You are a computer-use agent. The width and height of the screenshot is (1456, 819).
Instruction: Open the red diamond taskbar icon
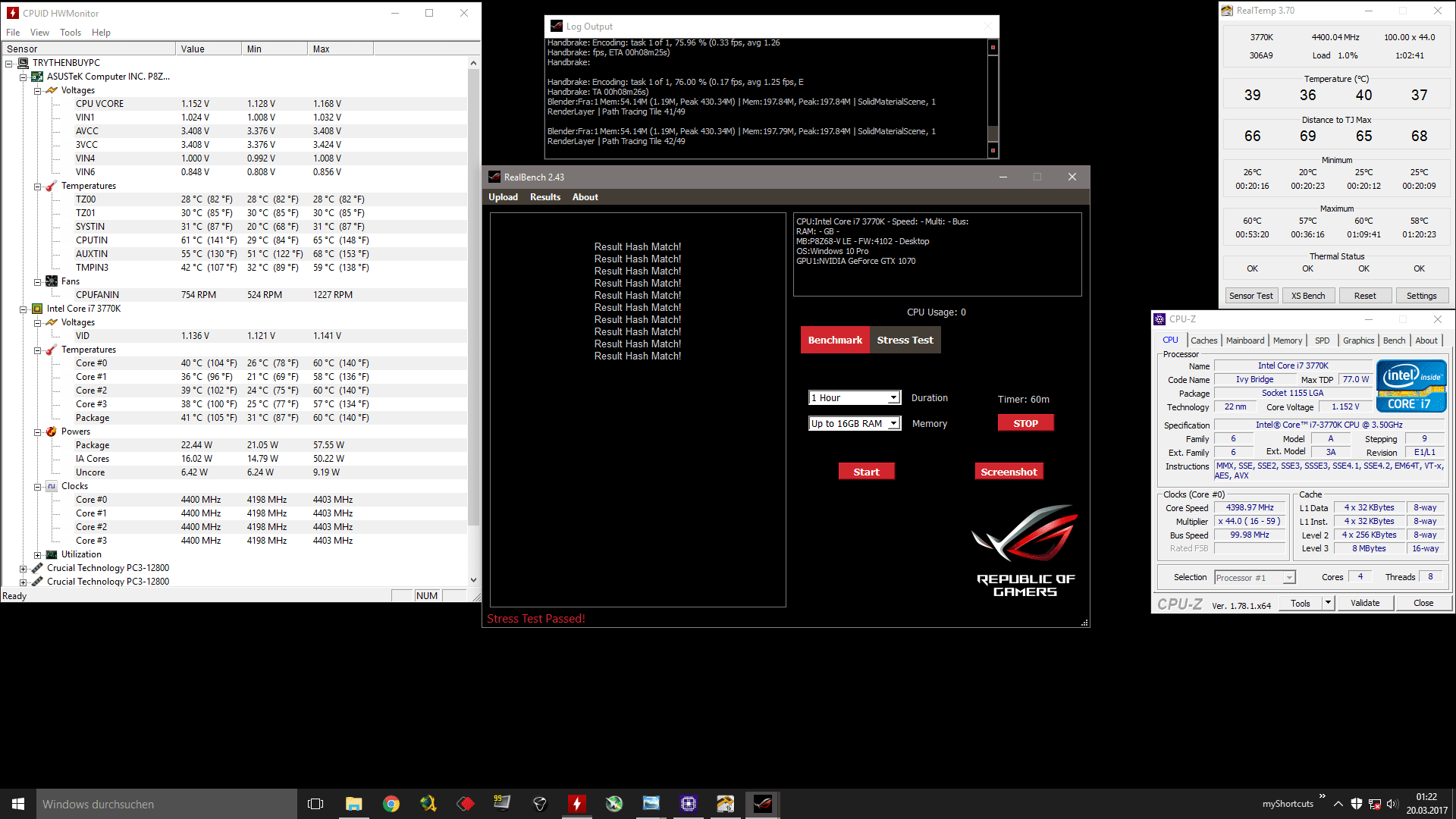click(465, 804)
